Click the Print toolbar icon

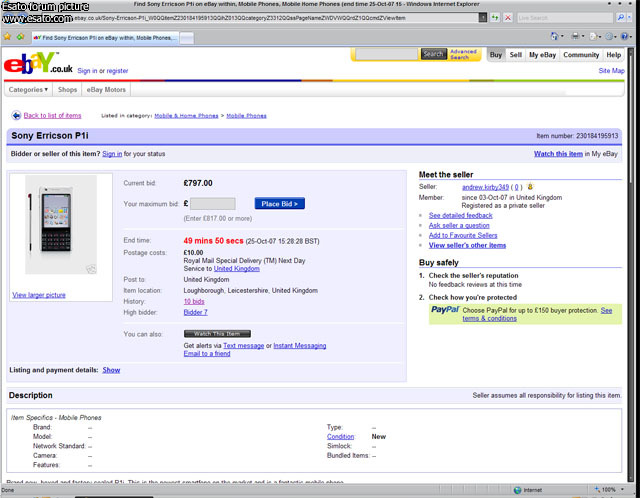[575, 36]
